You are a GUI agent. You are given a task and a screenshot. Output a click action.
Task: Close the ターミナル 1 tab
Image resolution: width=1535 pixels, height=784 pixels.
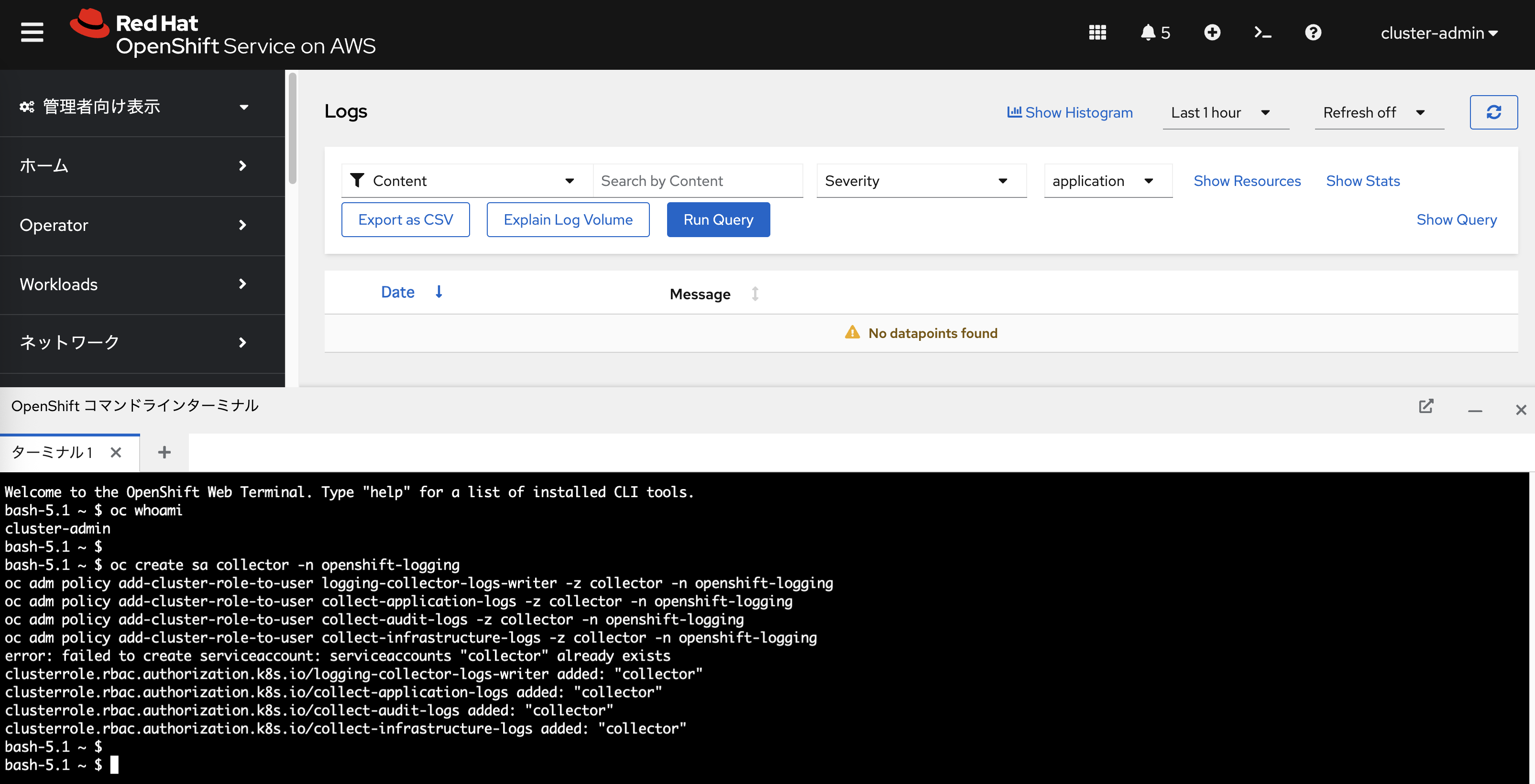pos(116,453)
